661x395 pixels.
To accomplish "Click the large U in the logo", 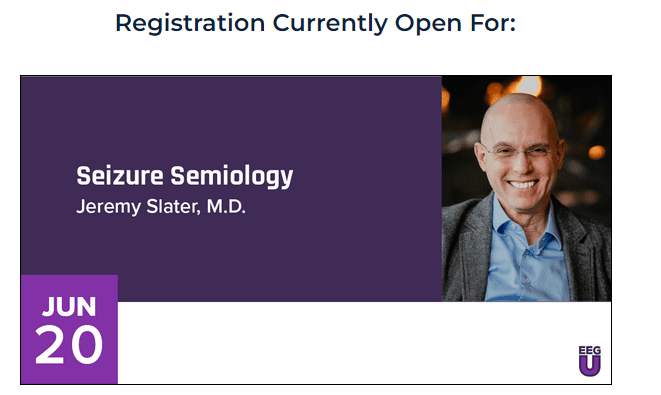I will [589, 365].
